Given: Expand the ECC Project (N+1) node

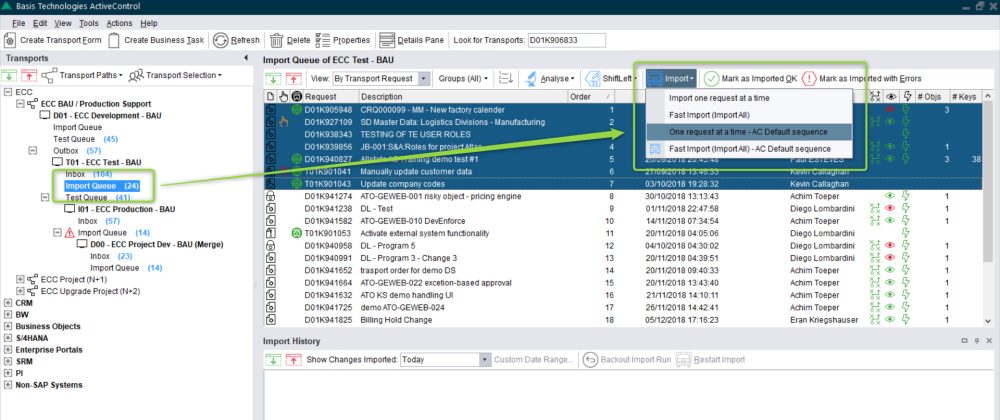Looking at the screenshot, I should click(x=20, y=279).
